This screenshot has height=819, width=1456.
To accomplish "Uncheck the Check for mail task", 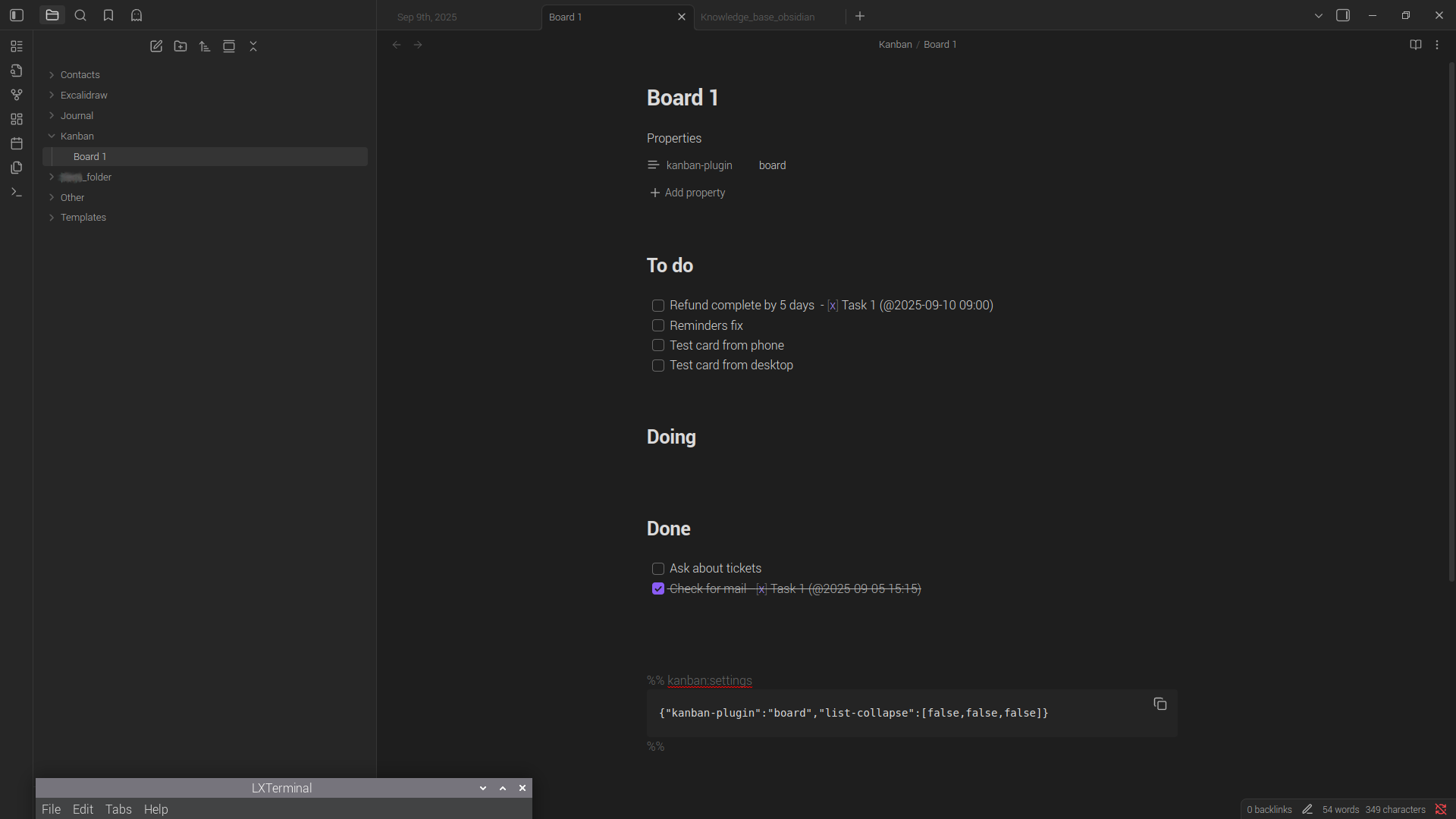I will (x=658, y=588).
